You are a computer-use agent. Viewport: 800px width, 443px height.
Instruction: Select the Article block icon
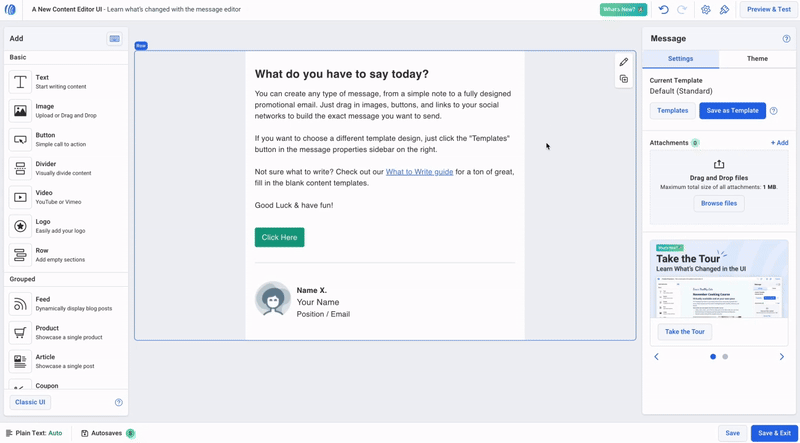[20, 361]
